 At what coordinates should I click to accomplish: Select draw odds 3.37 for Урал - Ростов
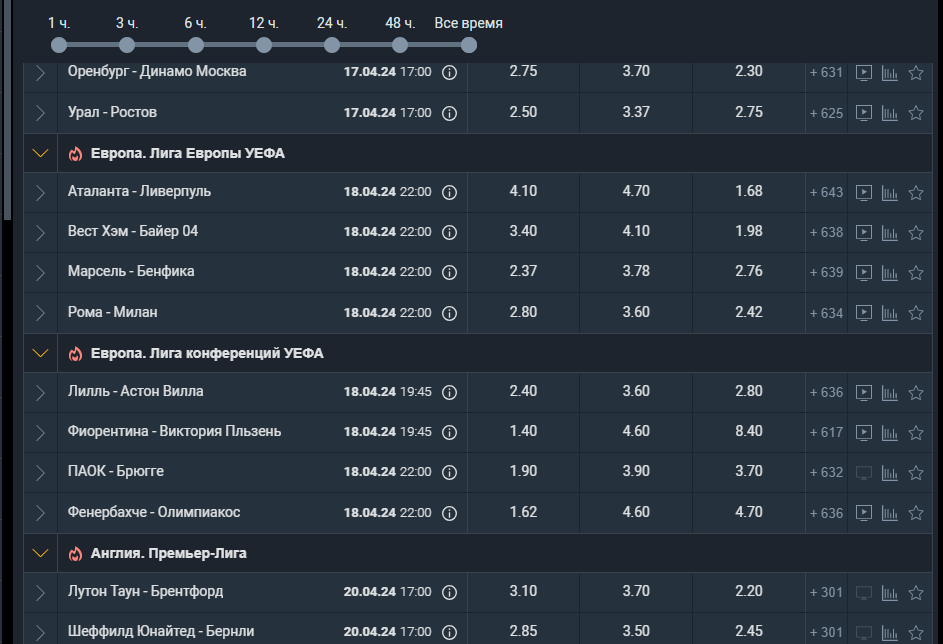click(636, 112)
